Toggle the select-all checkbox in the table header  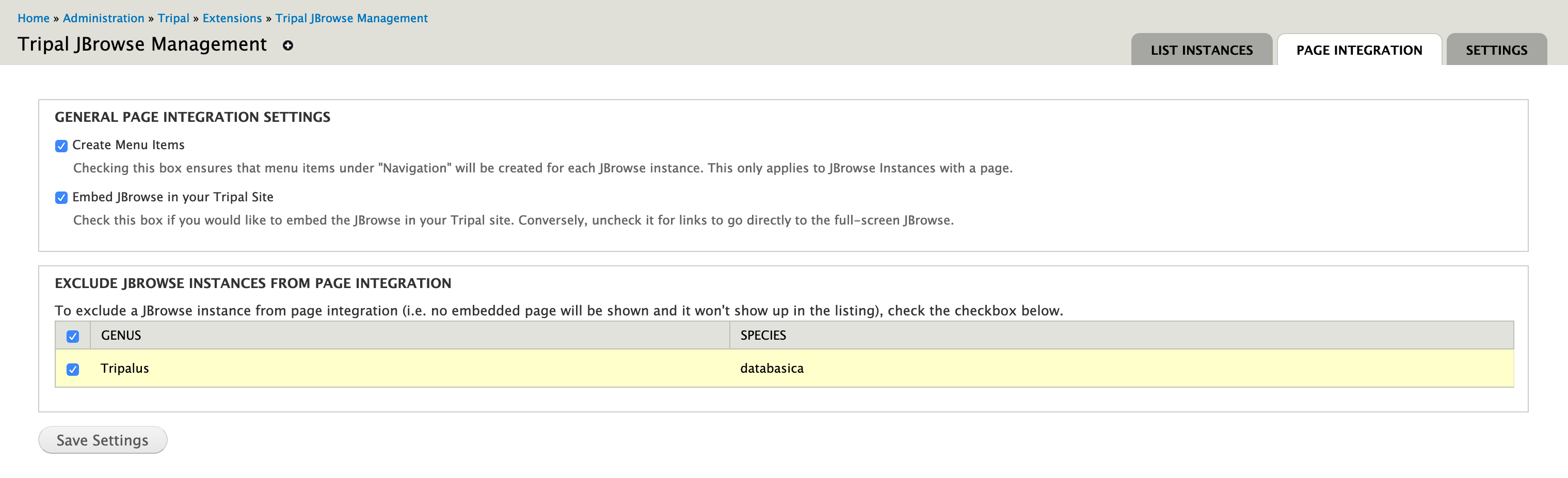(73, 336)
